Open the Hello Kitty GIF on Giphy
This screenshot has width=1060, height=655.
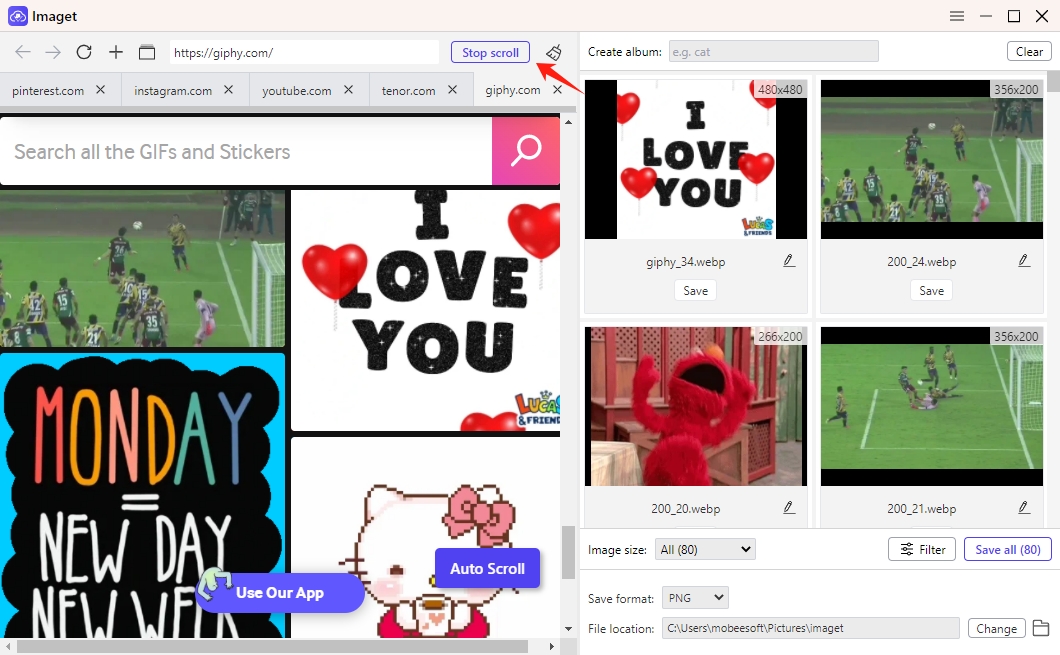pyautogui.click(x=425, y=538)
